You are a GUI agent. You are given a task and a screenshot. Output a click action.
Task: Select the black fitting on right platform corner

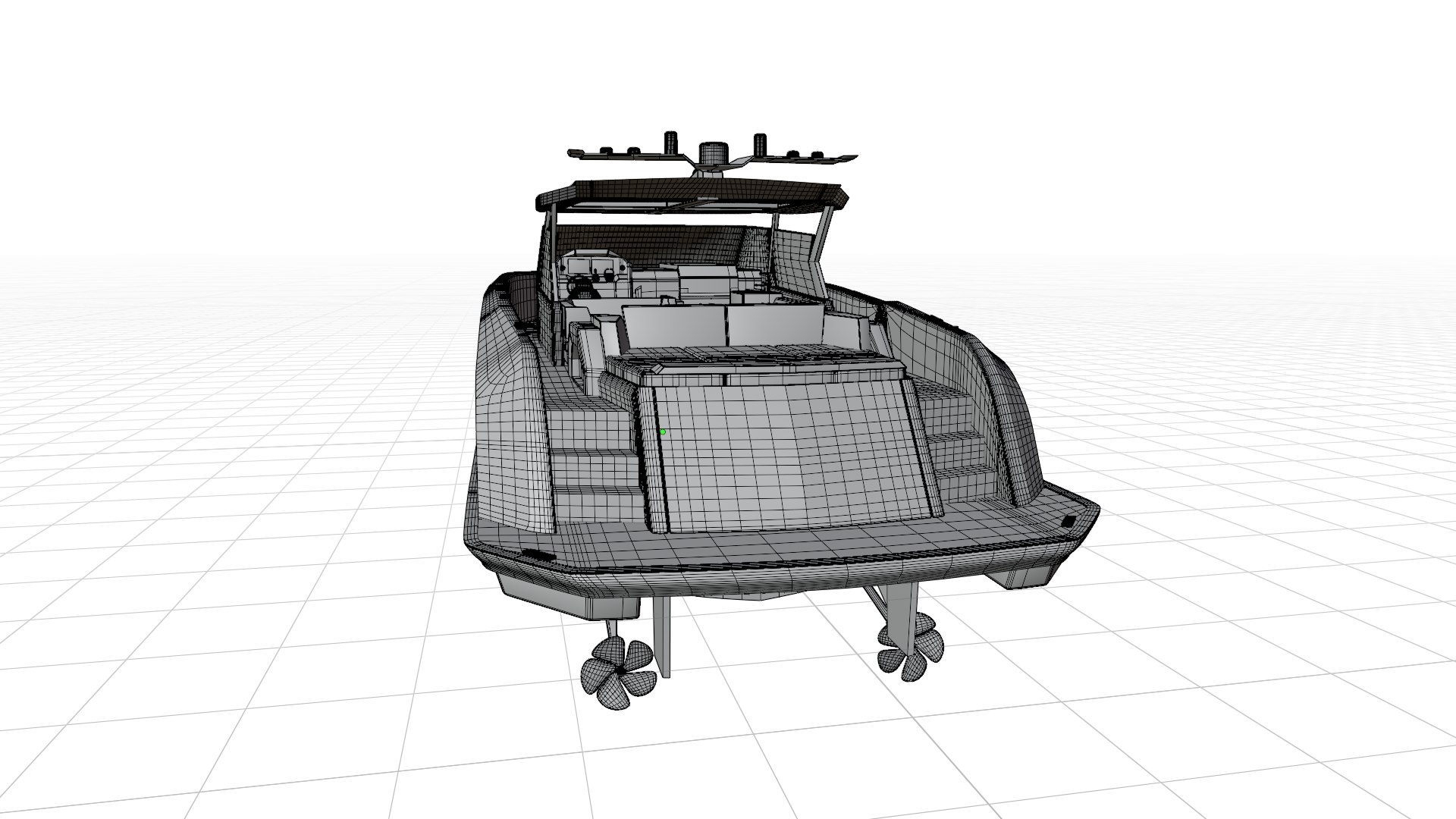(x=1069, y=521)
